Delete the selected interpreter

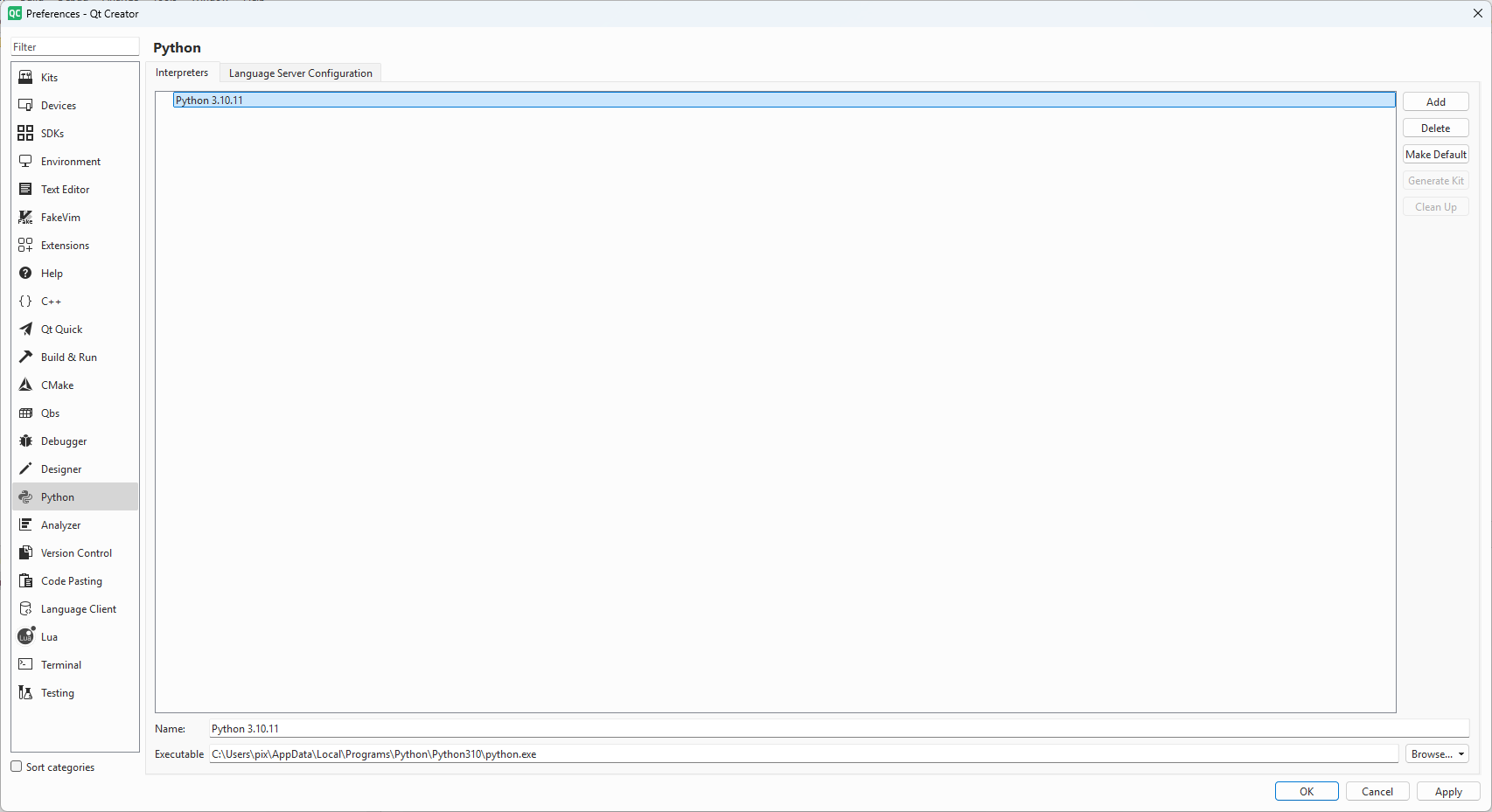tap(1436, 128)
